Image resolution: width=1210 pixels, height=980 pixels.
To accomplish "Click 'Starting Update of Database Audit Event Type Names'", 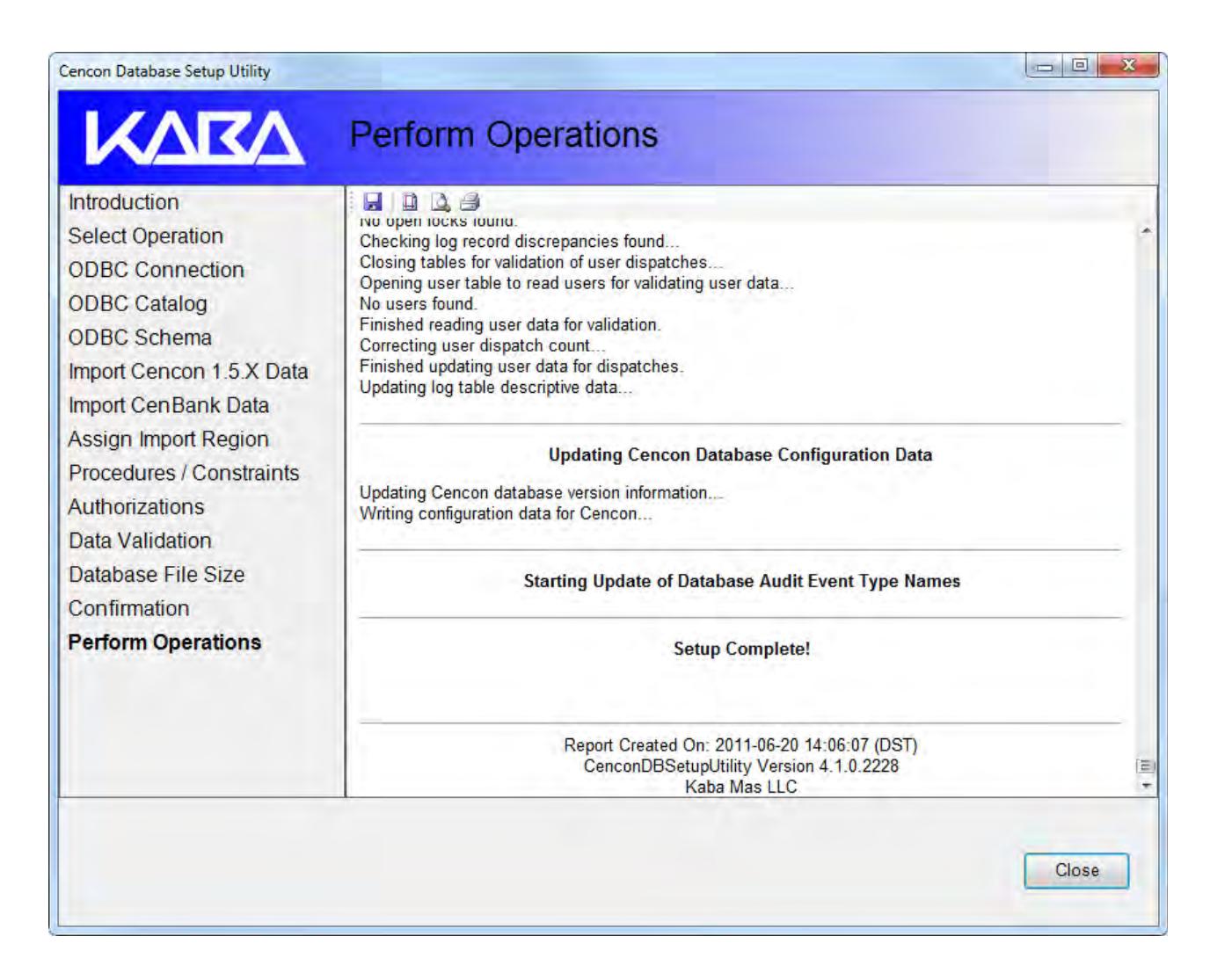I will [742, 581].
